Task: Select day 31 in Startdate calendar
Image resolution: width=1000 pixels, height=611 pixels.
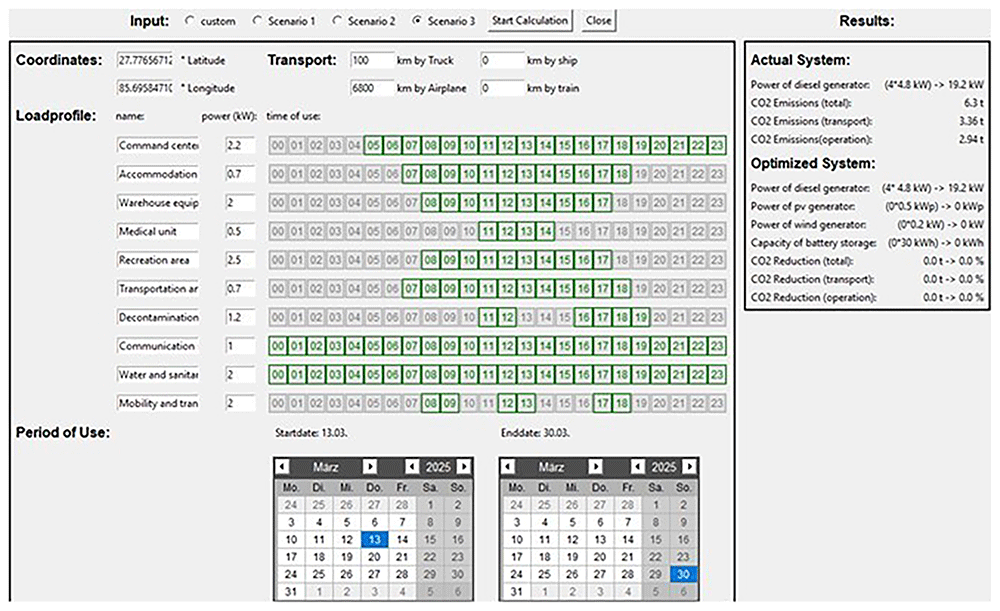Action: tap(291, 591)
